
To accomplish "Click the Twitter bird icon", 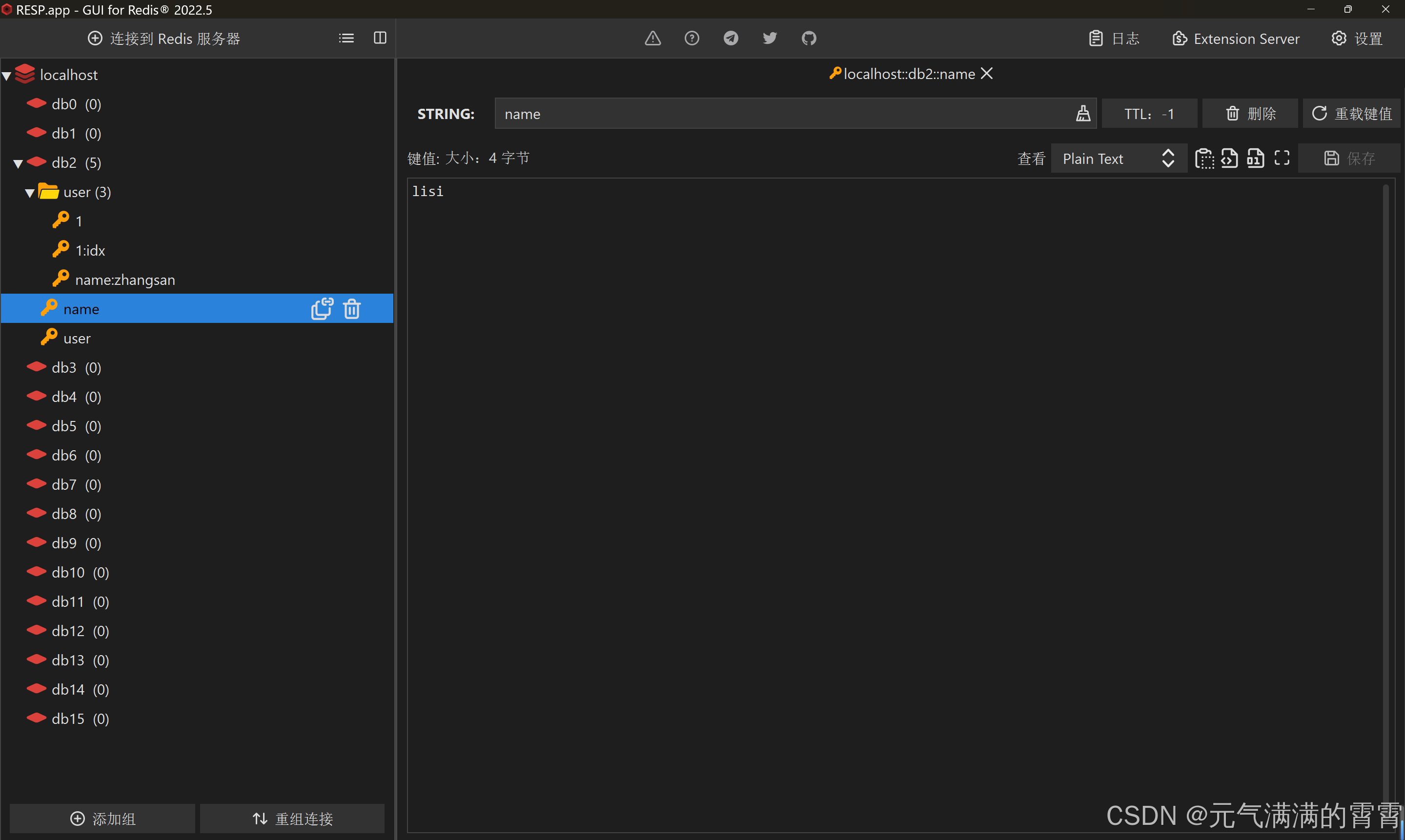I will point(770,39).
